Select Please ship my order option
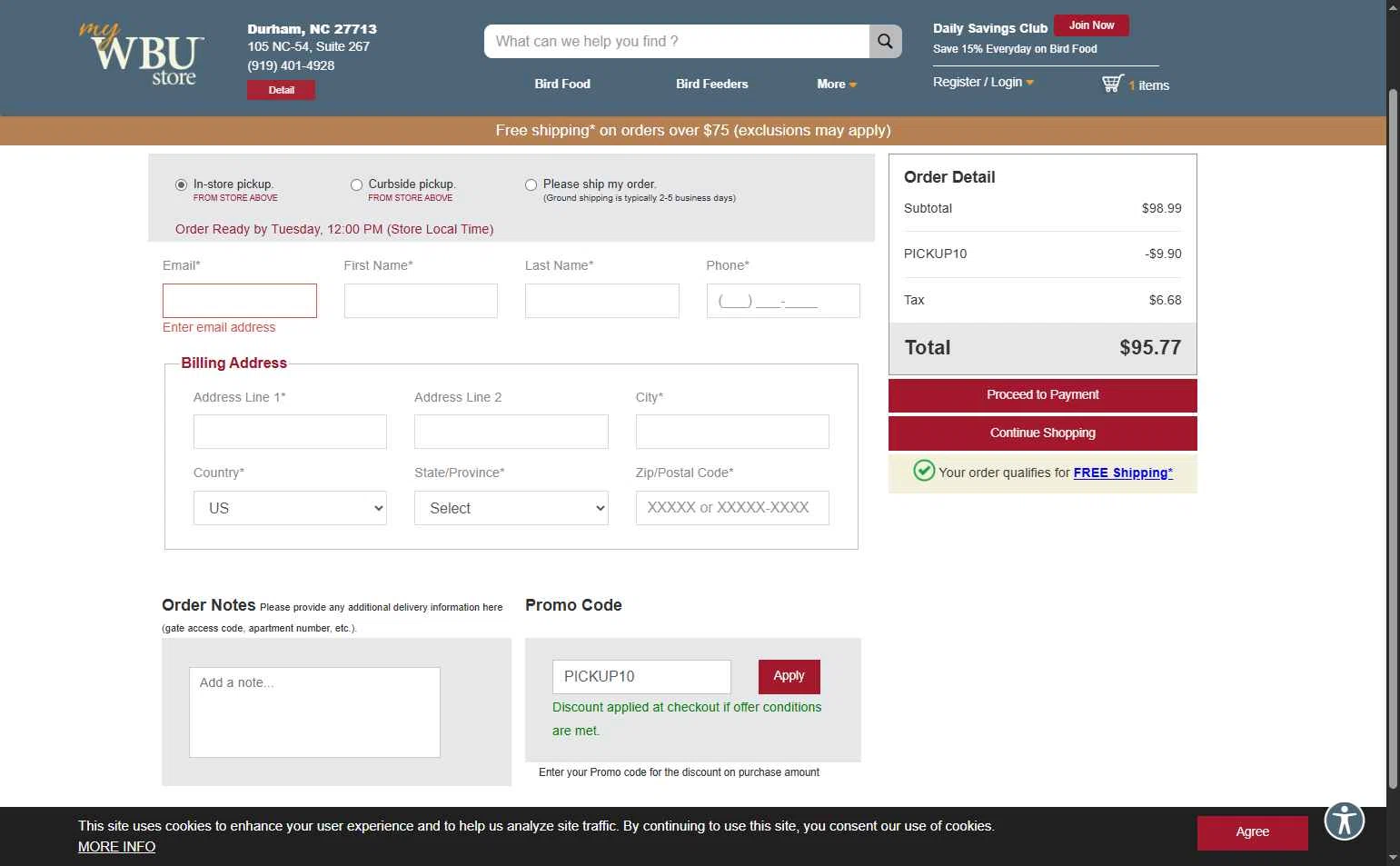 click(x=531, y=184)
